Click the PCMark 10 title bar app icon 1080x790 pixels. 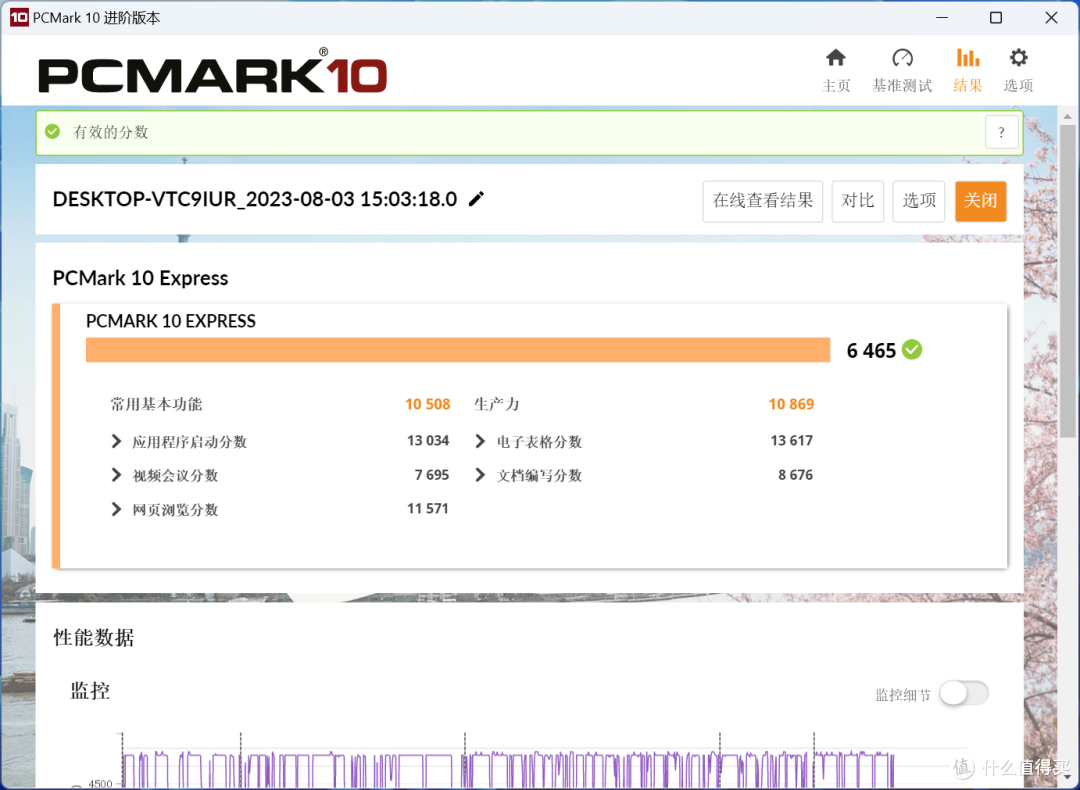(19, 17)
